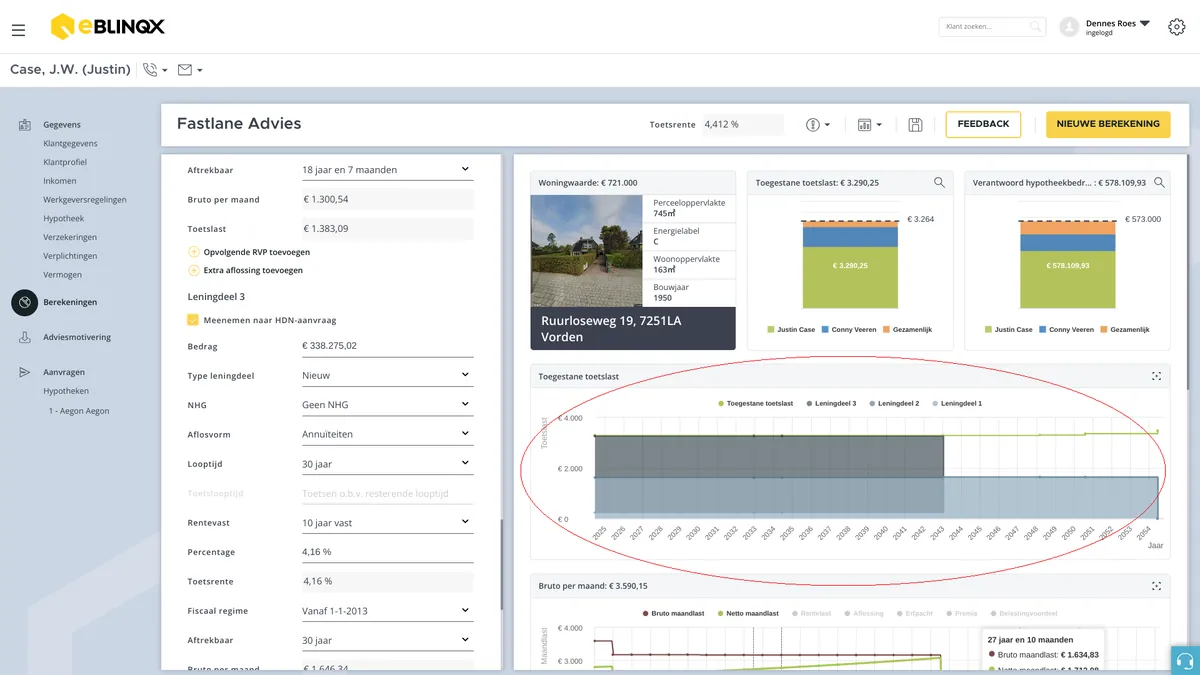Open Adviesmotivering in the sidebar
1200x675 pixels.
pyautogui.click(x=77, y=337)
